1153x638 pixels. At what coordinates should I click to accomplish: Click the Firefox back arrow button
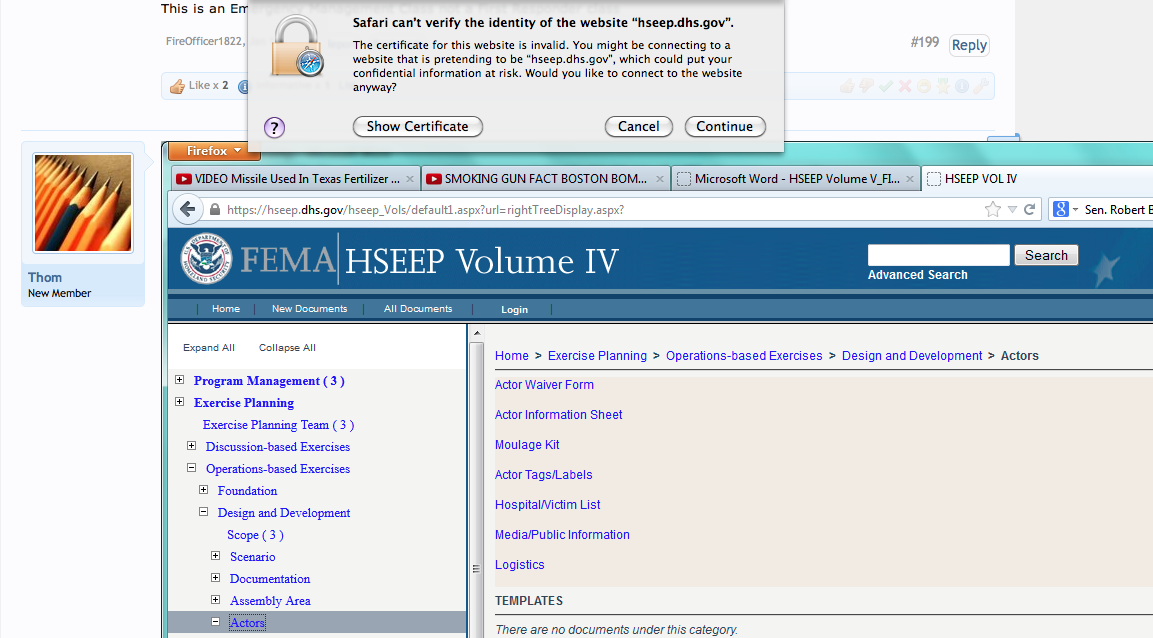coord(189,209)
